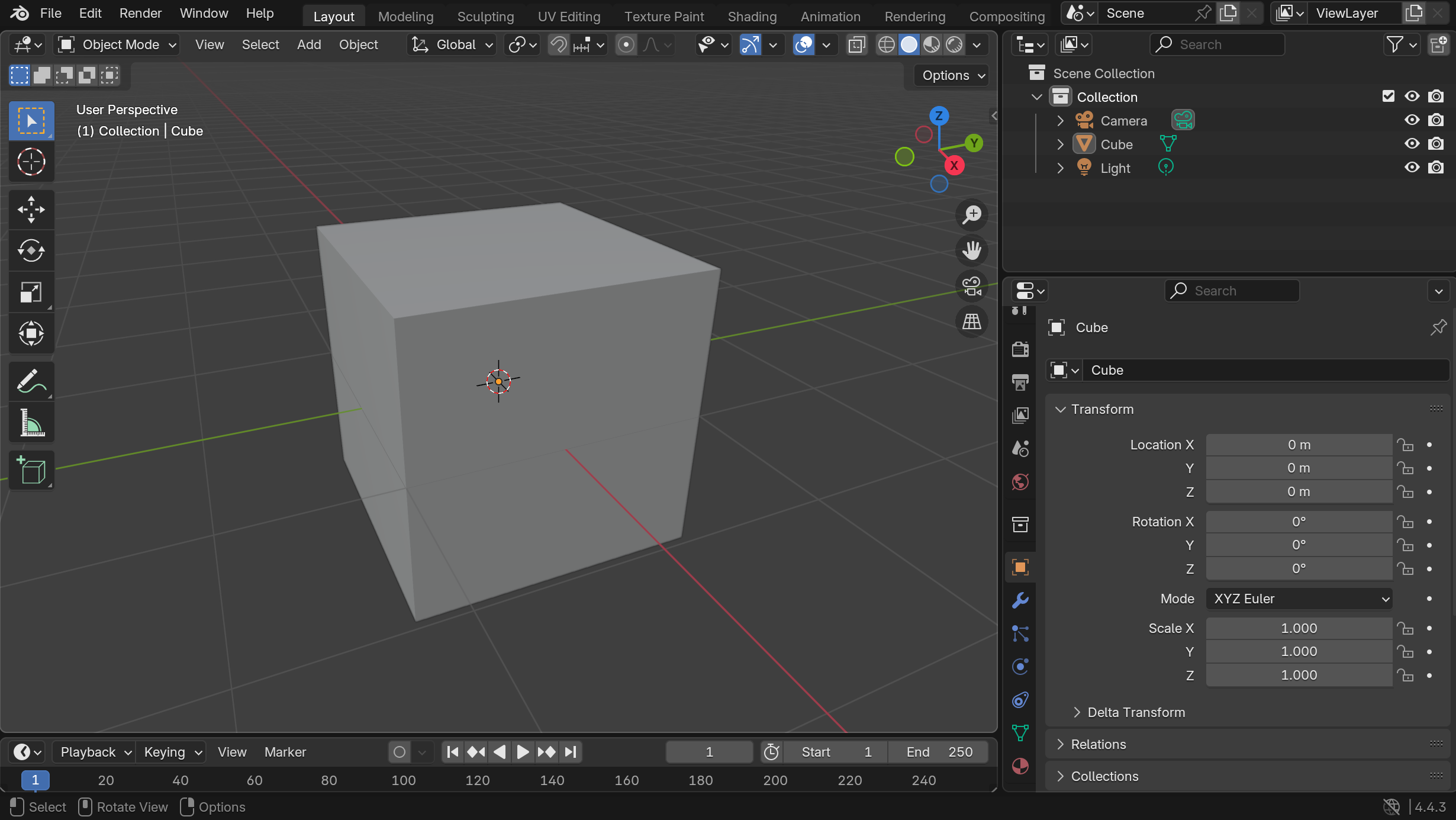Viewport: 1456px width, 820px height.
Task: Select the Move tool in the toolbar
Action: point(31,209)
